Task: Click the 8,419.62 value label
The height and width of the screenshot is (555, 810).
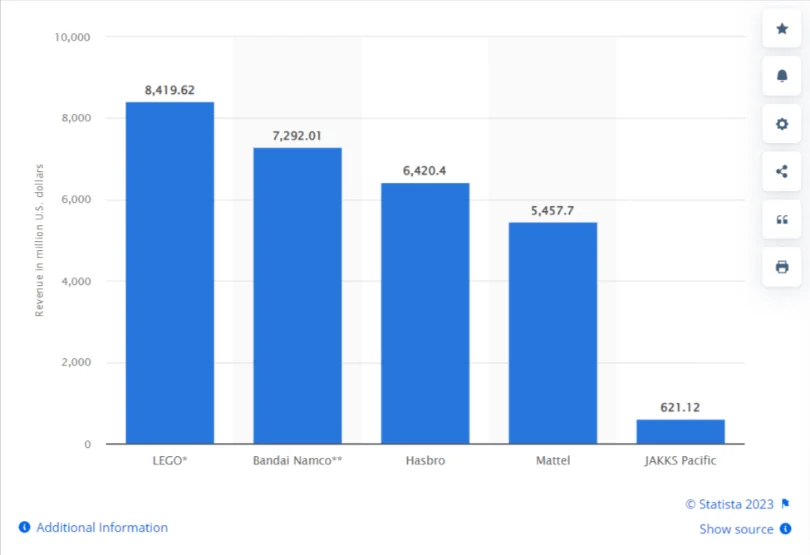Action: click(x=169, y=90)
